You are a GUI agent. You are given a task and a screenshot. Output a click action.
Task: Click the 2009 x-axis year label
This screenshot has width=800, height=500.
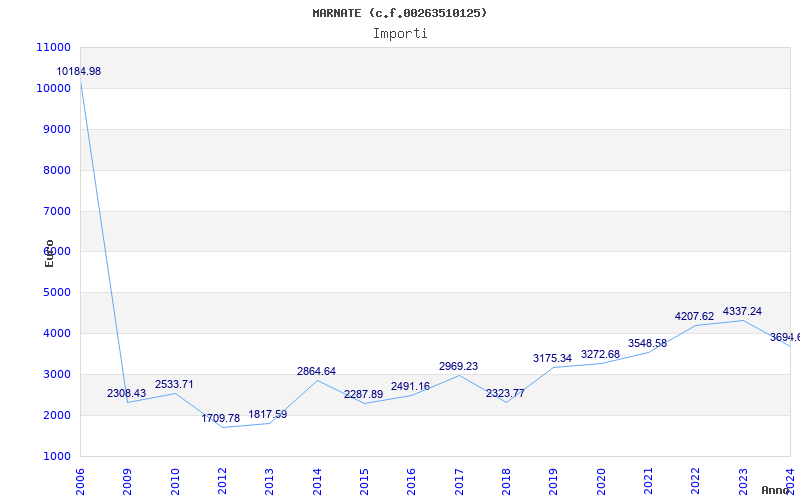(x=127, y=482)
